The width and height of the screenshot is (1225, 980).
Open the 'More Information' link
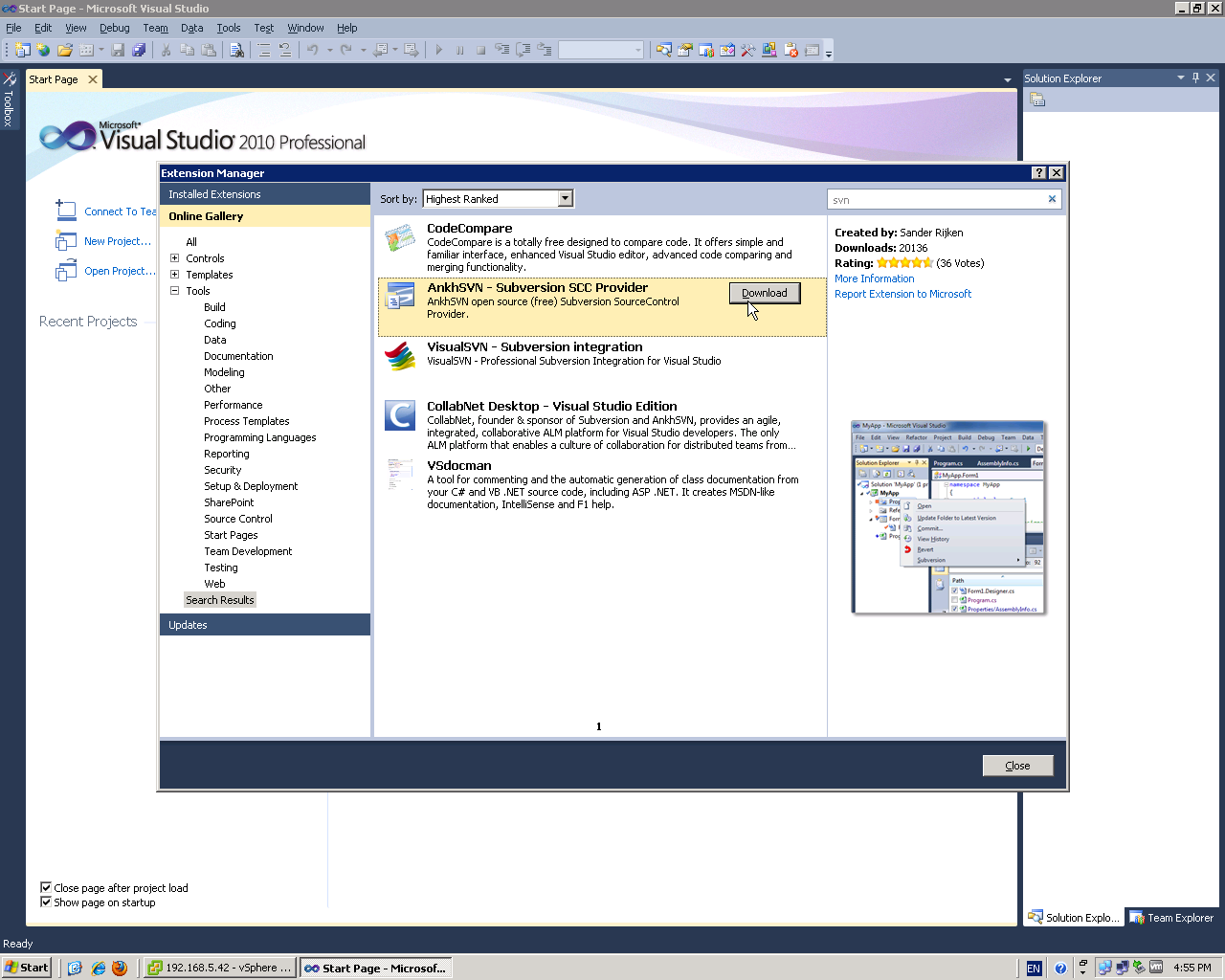pos(875,278)
